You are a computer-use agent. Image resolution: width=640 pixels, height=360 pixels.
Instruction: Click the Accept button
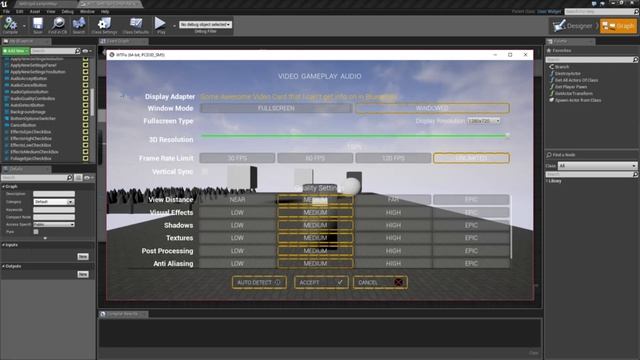pos(321,282)
